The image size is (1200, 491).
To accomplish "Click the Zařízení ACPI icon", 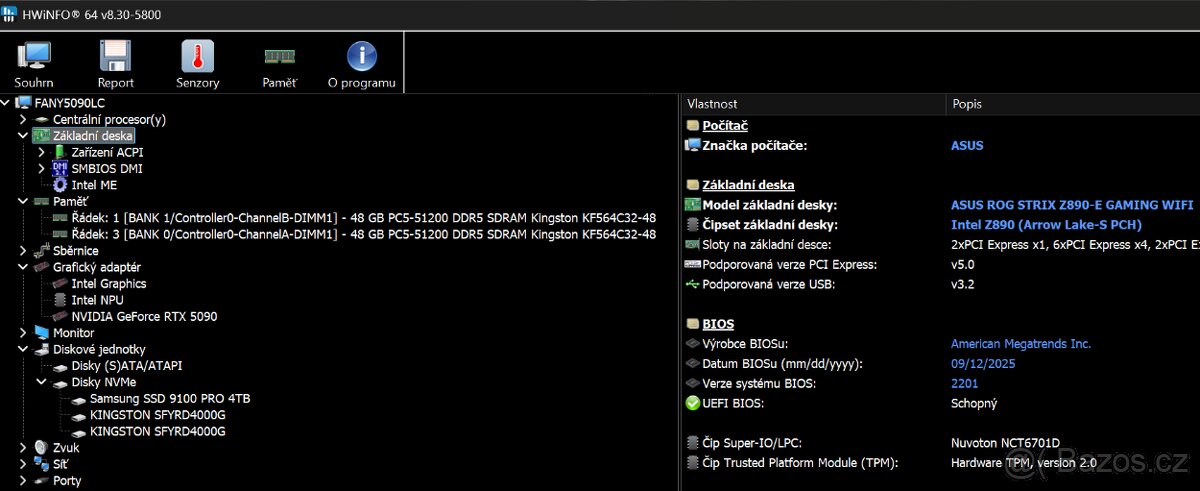I will pos(60,152).
